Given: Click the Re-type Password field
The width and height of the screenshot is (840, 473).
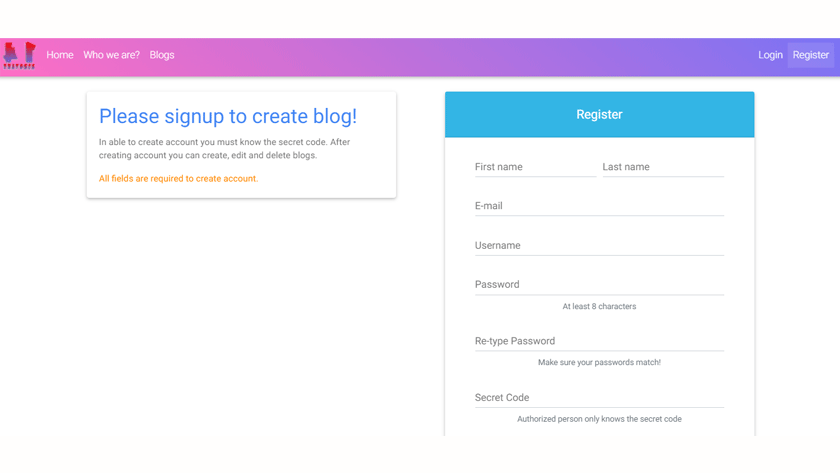Looking at the screenshot, I should point(599,341).
